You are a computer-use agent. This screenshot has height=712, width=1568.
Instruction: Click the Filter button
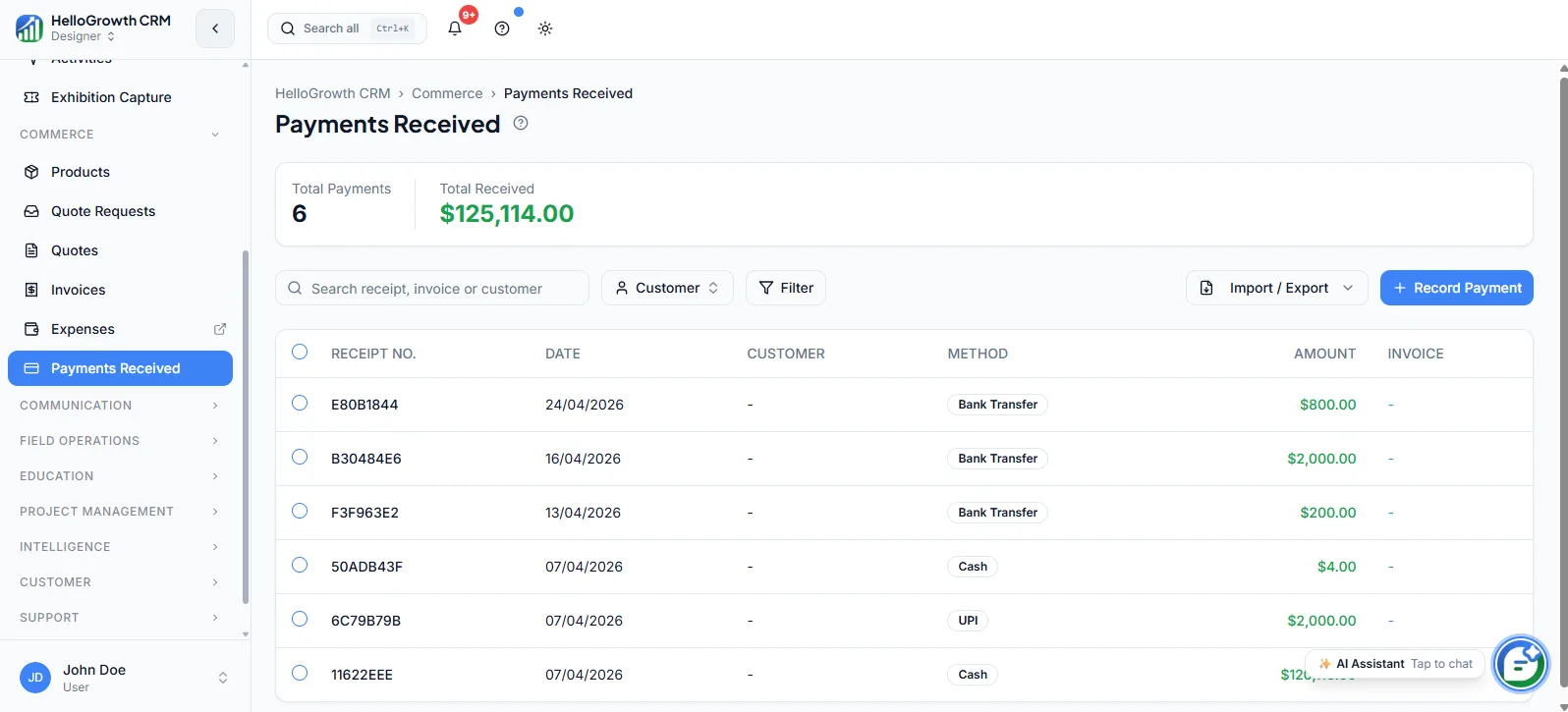click(x=786, y=288)
